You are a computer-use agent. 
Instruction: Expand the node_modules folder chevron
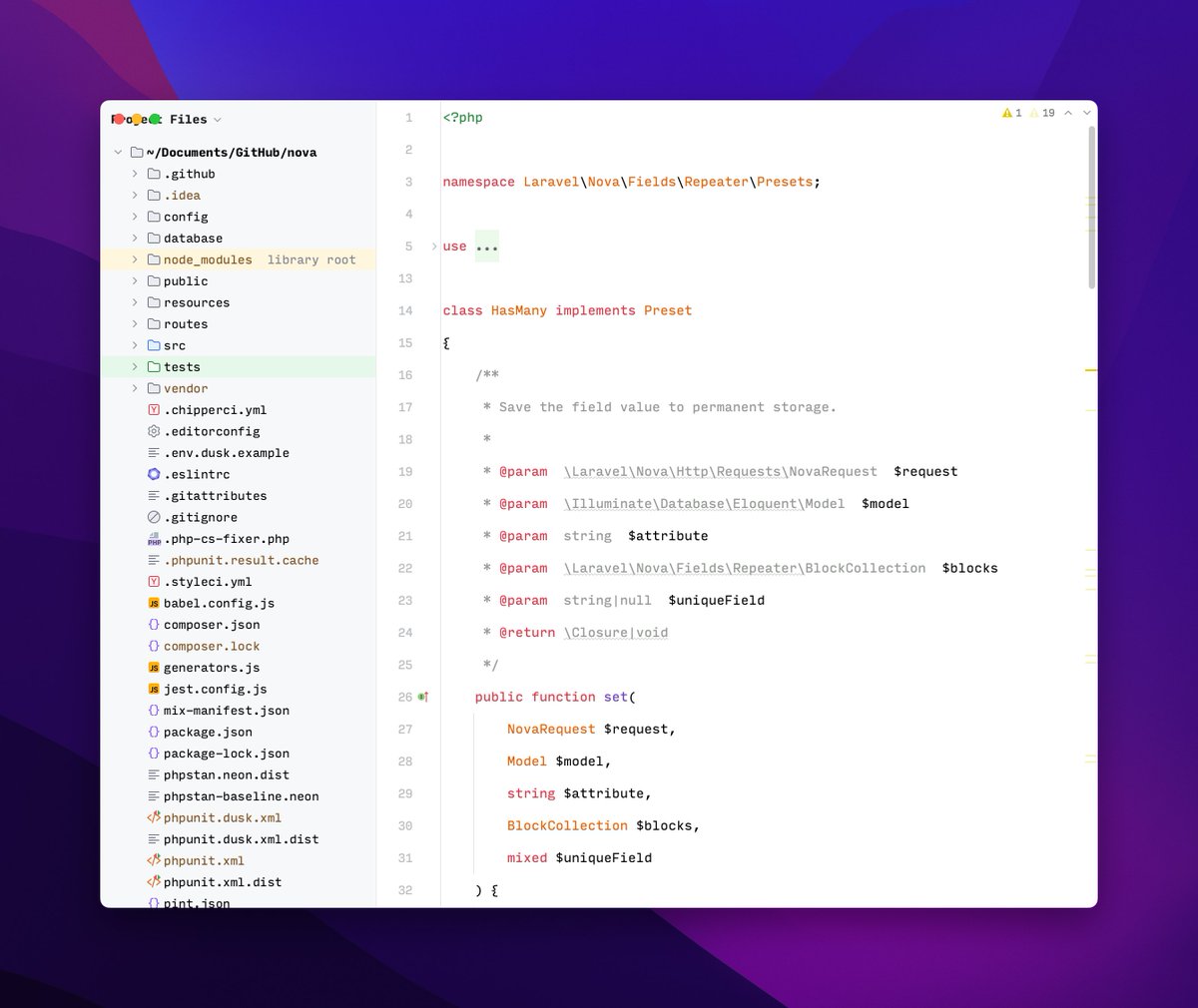coord(135,259)
